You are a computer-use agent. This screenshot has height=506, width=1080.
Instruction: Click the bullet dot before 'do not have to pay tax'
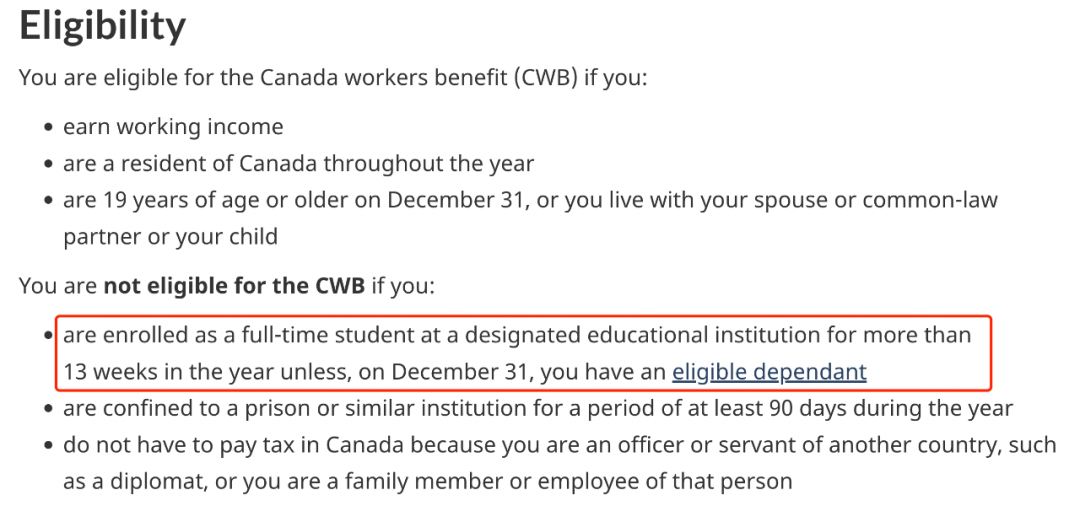click(48, 445)
